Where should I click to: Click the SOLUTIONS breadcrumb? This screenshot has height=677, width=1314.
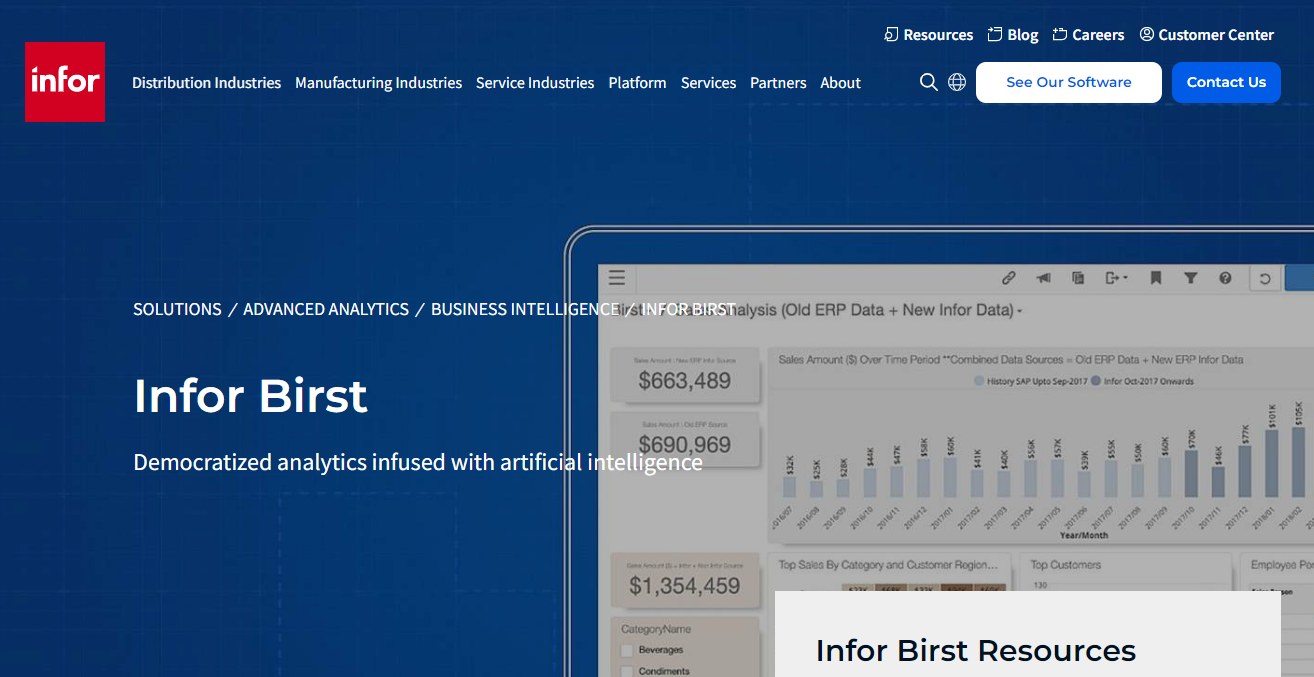click(x=177, y=309)
